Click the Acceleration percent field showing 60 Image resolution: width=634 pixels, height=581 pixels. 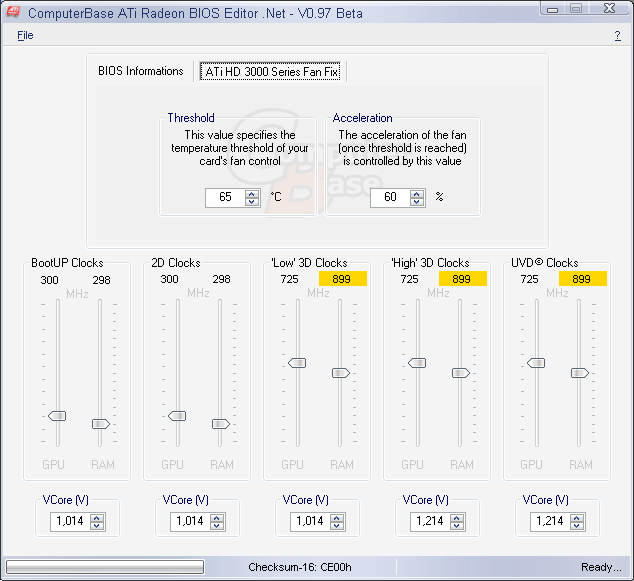point(390,197)
